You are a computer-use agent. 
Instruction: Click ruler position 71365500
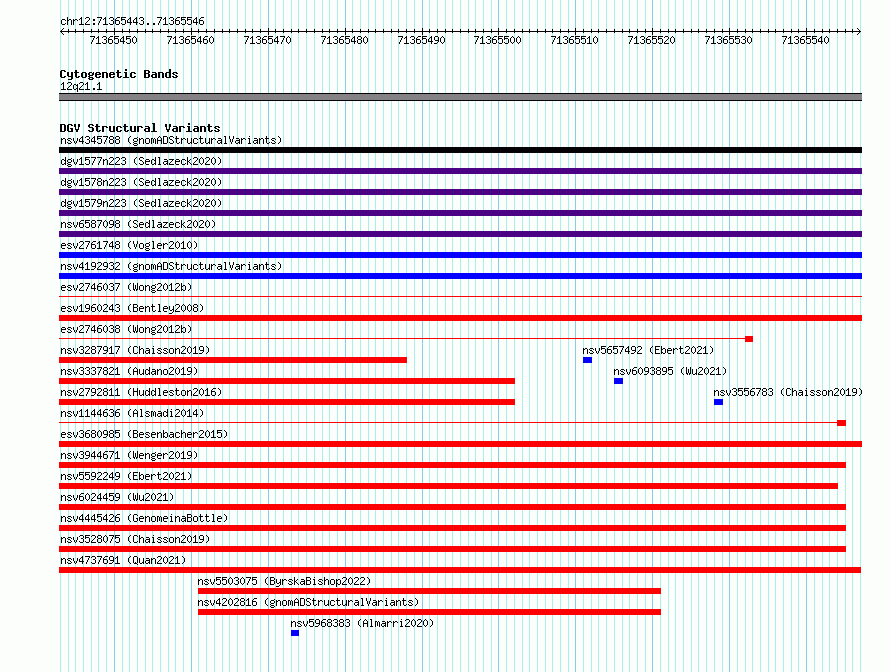[x=497, y=40]
